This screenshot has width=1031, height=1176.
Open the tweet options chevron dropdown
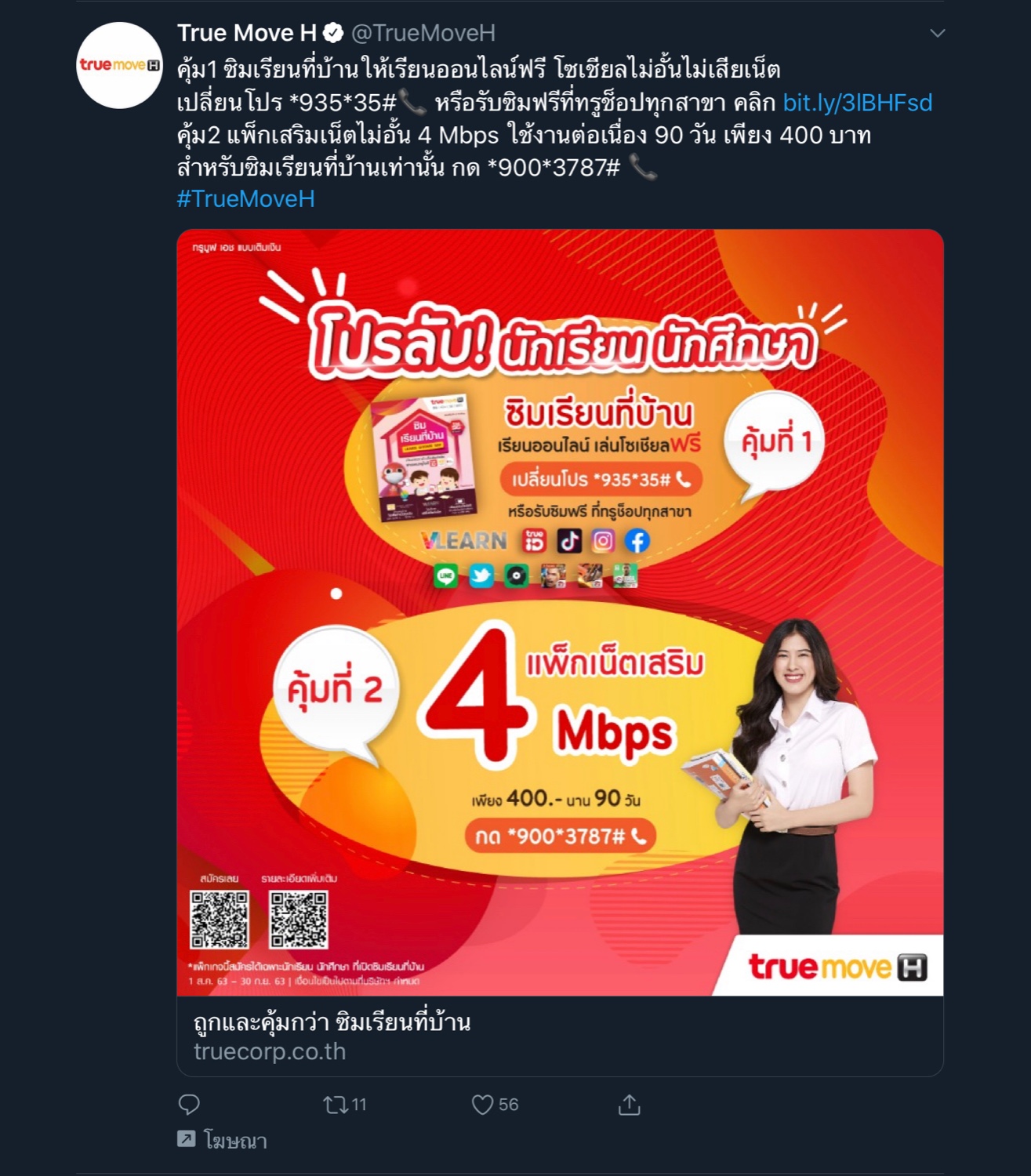tap(937, 33)
